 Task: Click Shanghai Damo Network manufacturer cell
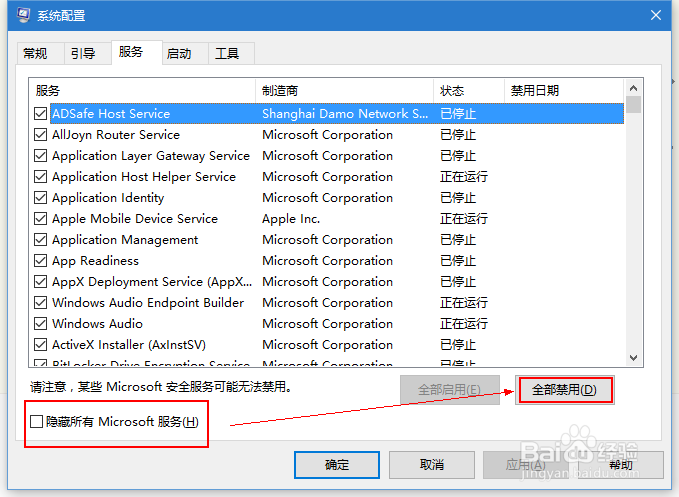(345, 114)
